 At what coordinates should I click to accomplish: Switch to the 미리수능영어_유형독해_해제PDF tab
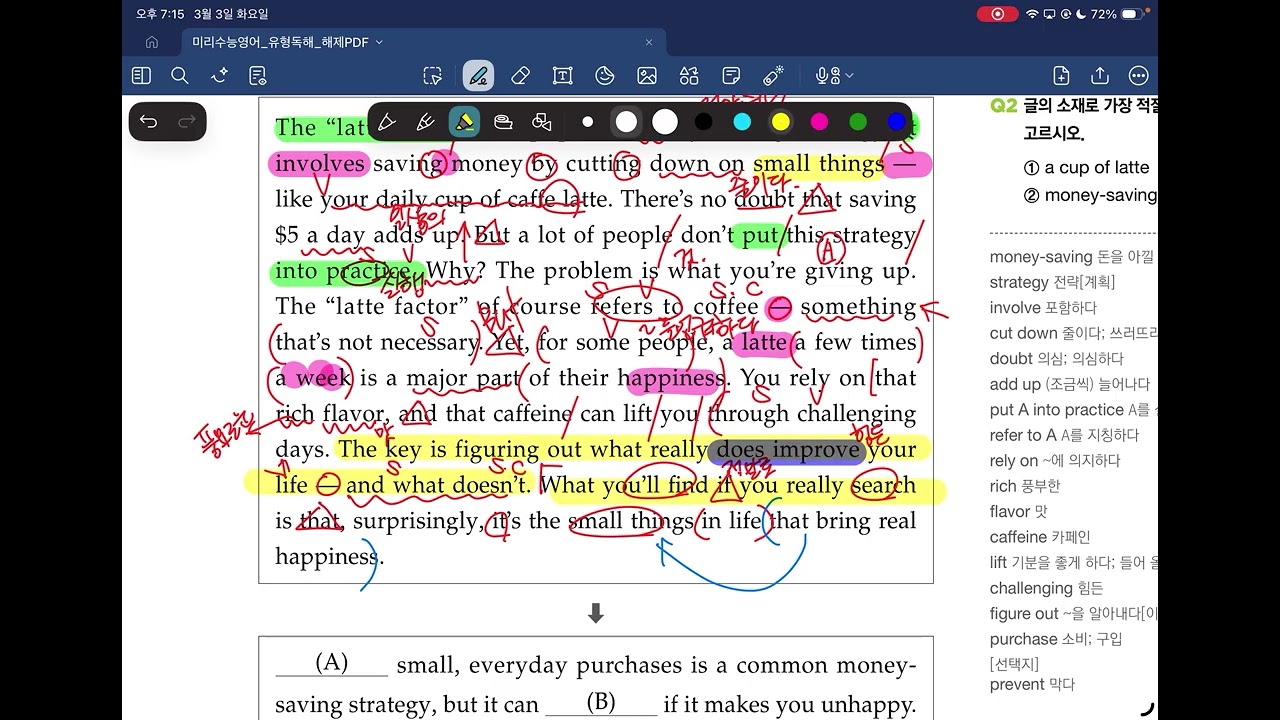[280, 42]
